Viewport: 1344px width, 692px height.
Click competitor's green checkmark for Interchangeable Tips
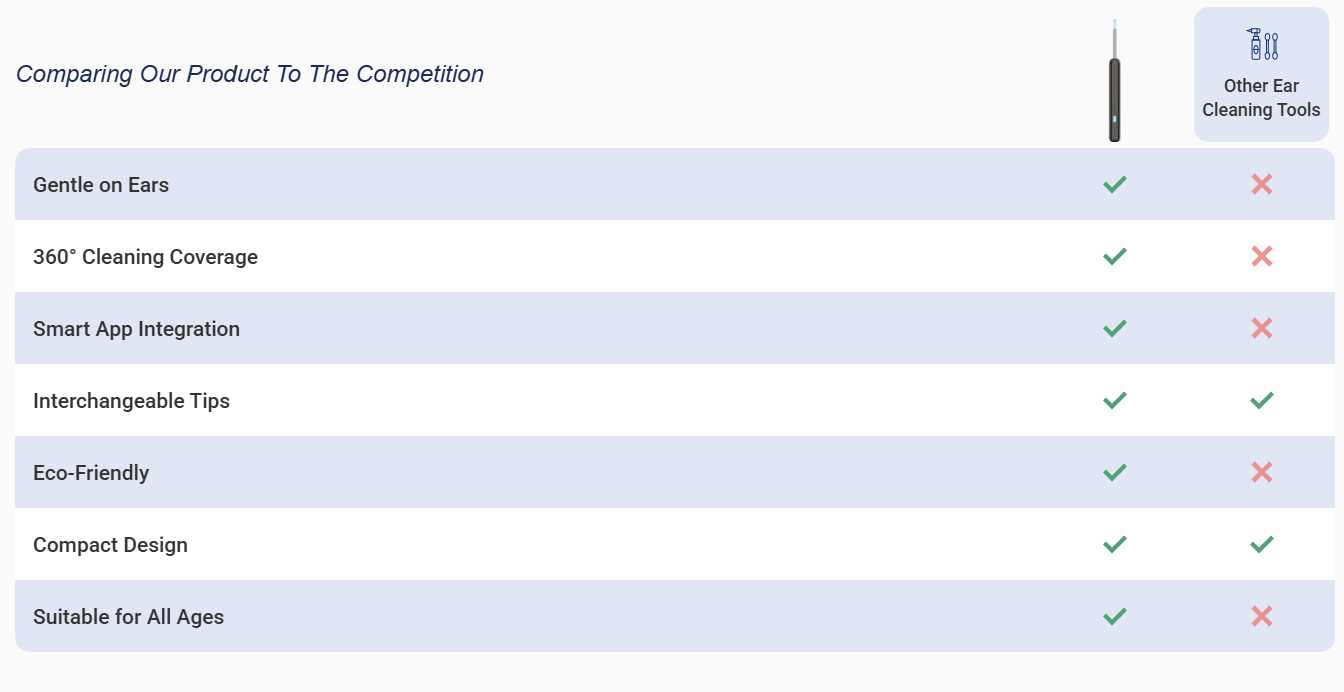[1261, 400]
